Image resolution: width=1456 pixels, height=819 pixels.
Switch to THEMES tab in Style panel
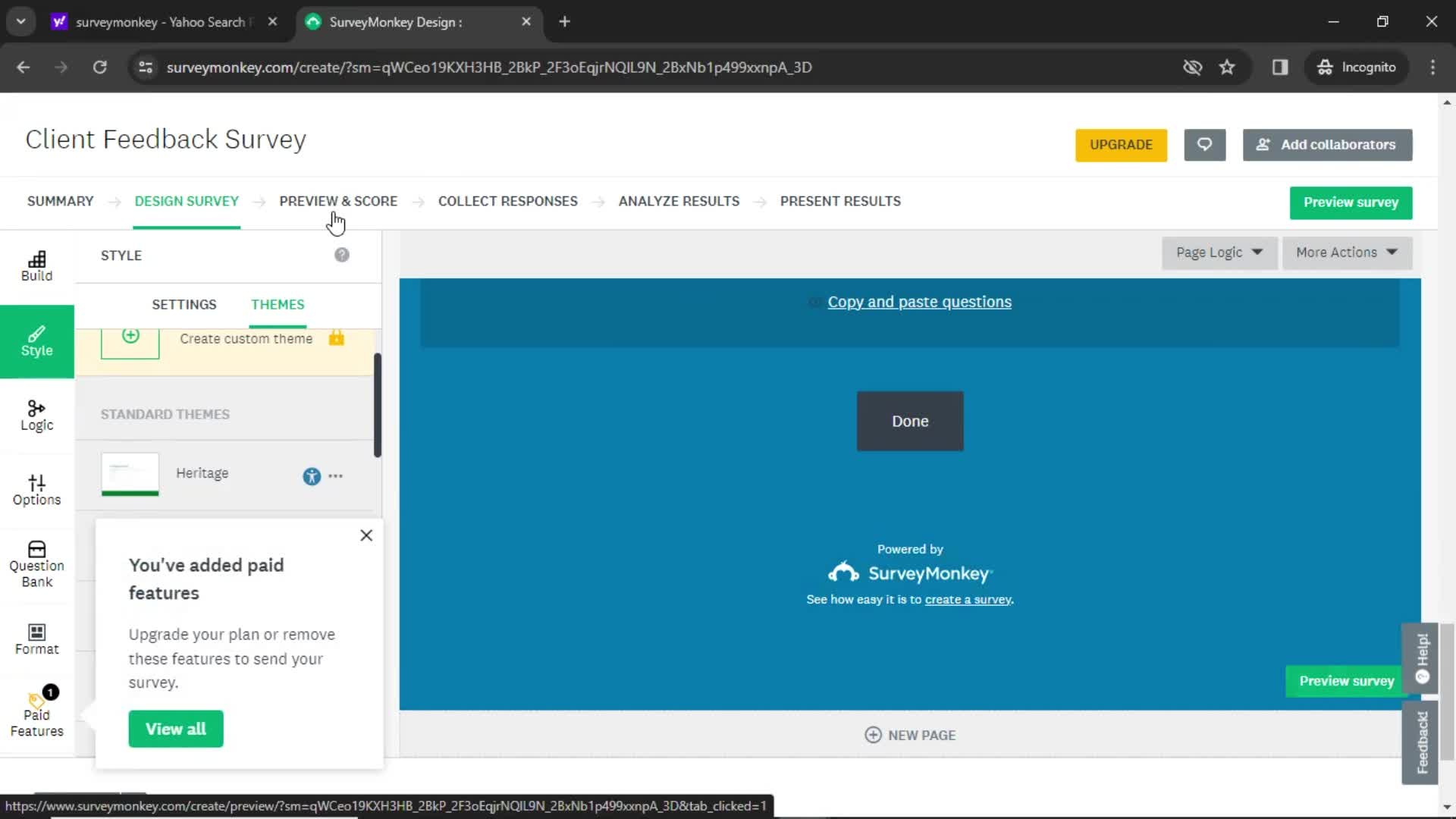[x=277, y=304]
